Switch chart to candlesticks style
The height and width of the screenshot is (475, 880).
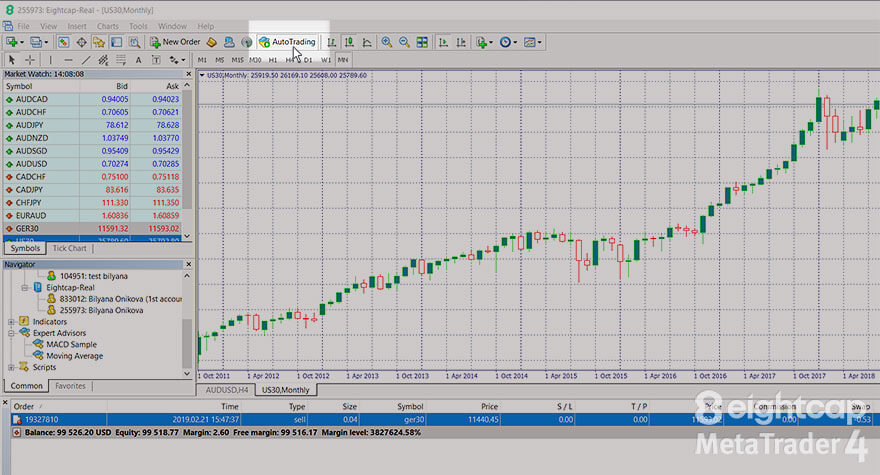tap(349, 42)
